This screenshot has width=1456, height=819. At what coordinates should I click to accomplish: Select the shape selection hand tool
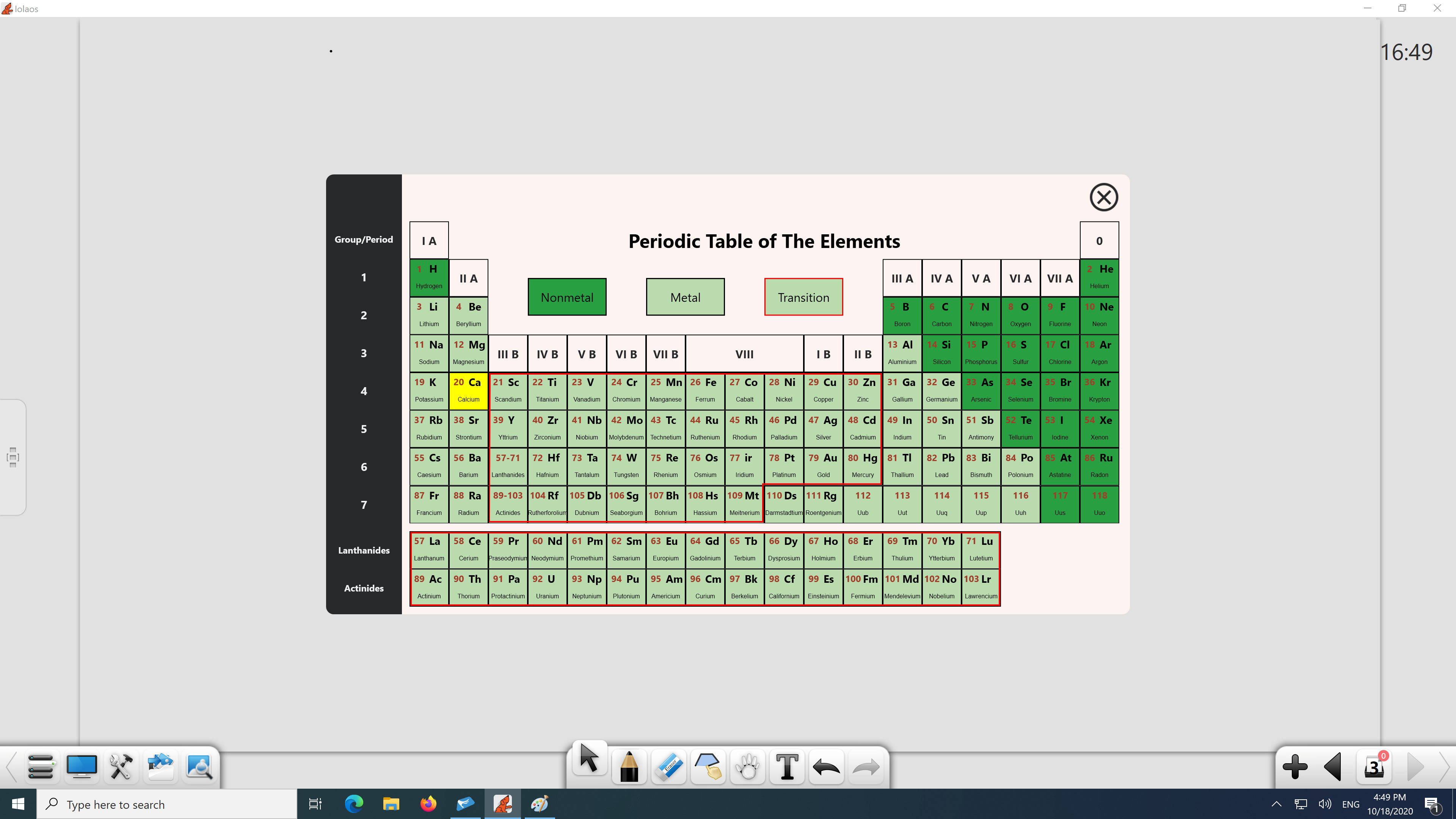(x=708, y=767)
